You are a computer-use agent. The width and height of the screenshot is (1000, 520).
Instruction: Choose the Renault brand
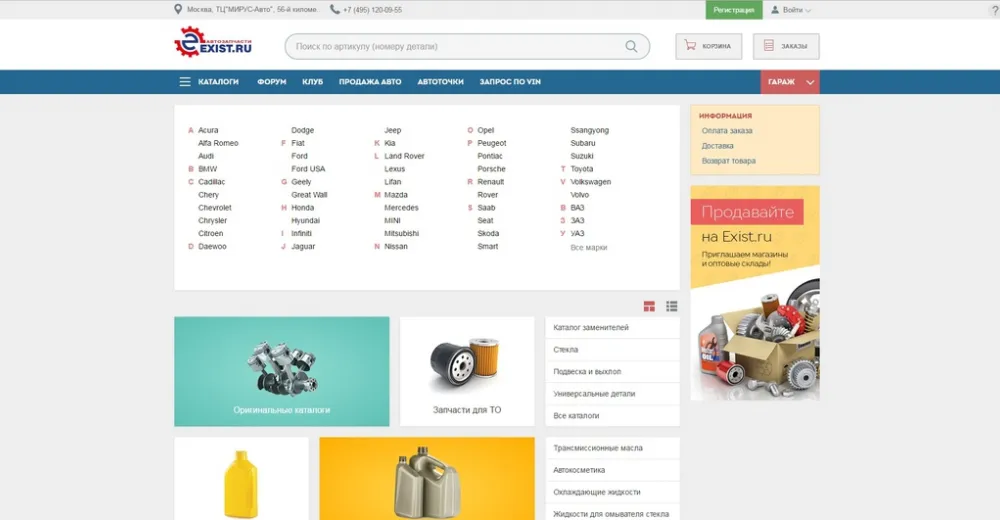coord(490,182)
